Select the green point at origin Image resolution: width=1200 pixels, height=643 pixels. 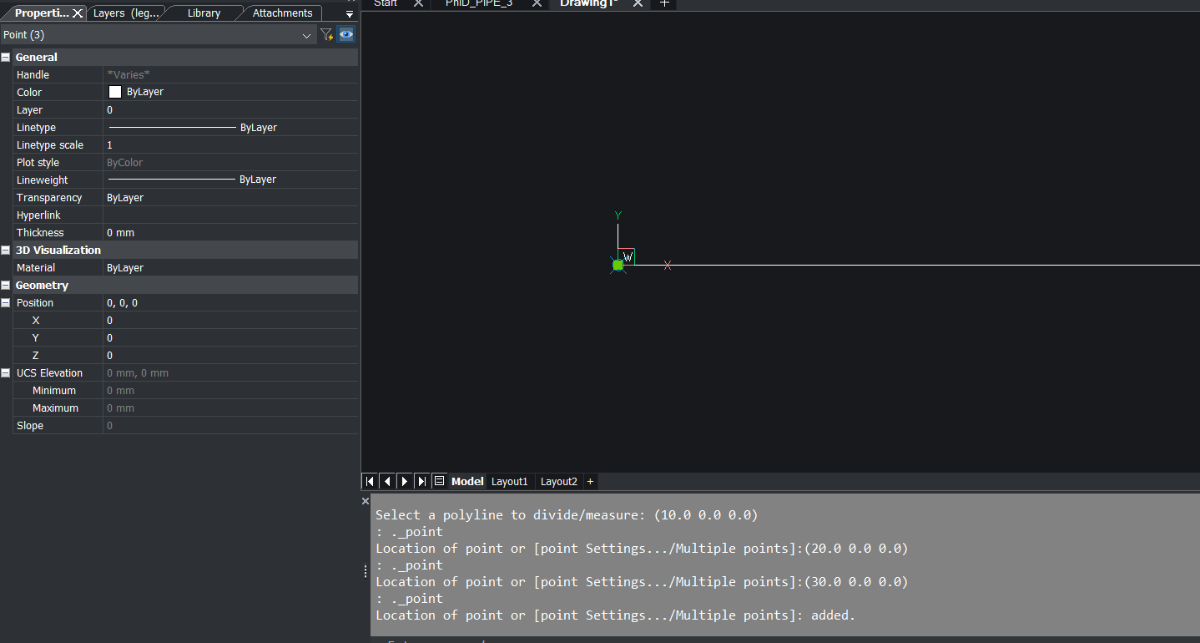click(618, 265)
